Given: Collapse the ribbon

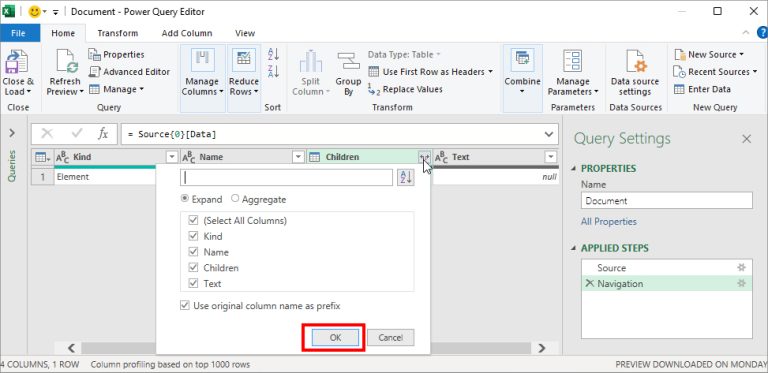Looking at the screenshot, I should pos(746,33).
